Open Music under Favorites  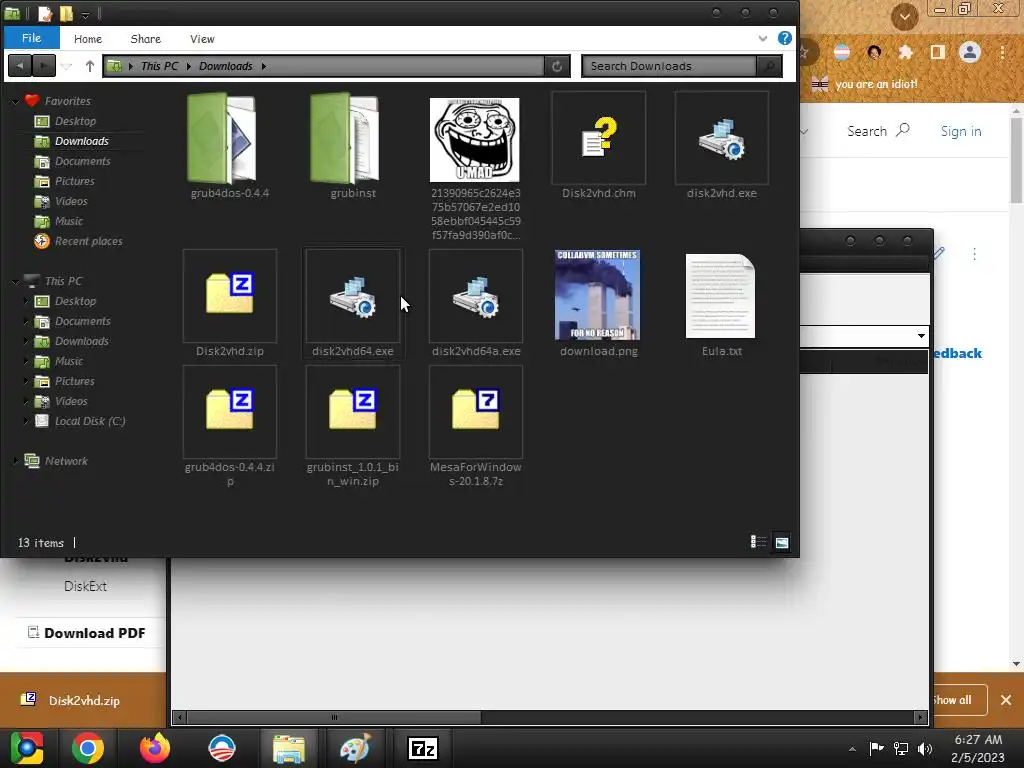coord(69,221)
